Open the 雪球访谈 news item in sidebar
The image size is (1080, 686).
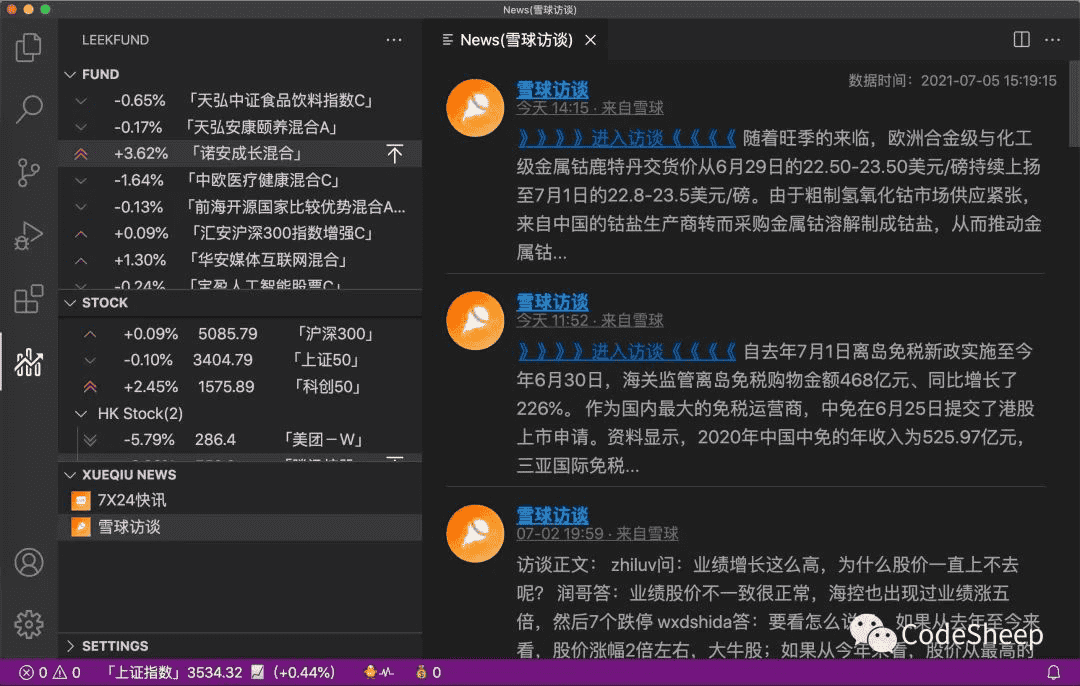240,527
